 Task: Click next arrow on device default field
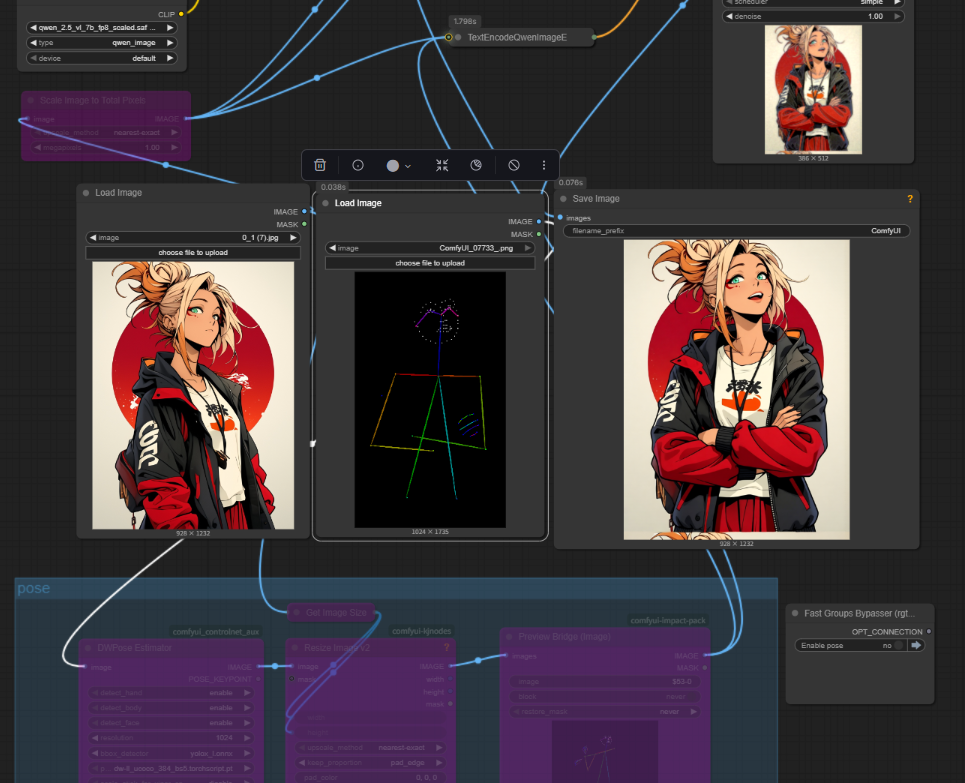pyautogui.click(x=170, y=58)
